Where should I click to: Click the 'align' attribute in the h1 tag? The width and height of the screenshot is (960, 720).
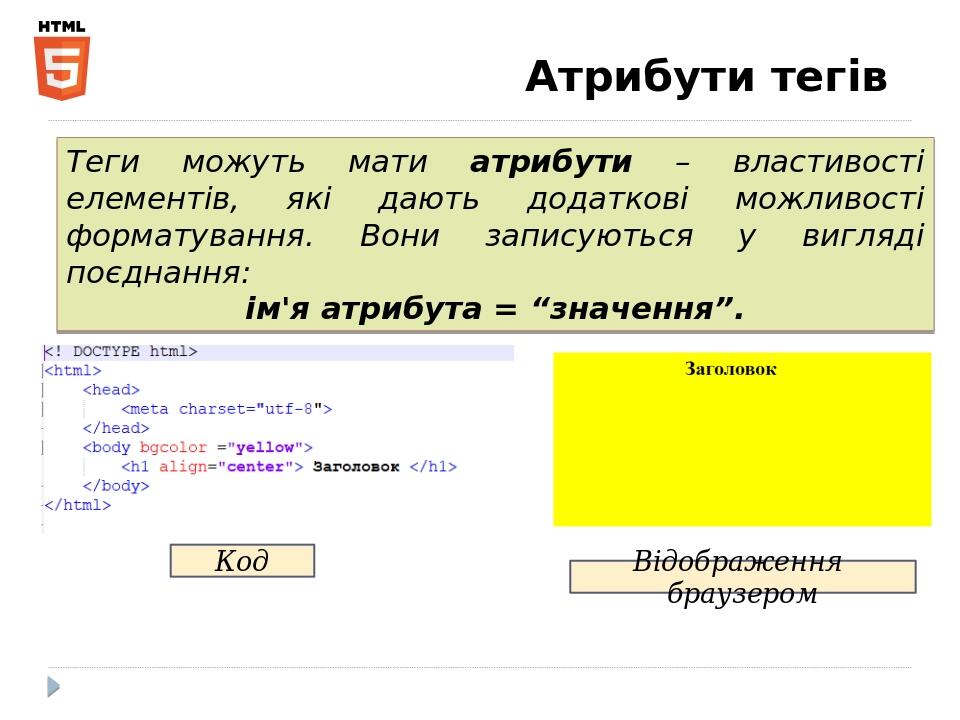[183, 467]
